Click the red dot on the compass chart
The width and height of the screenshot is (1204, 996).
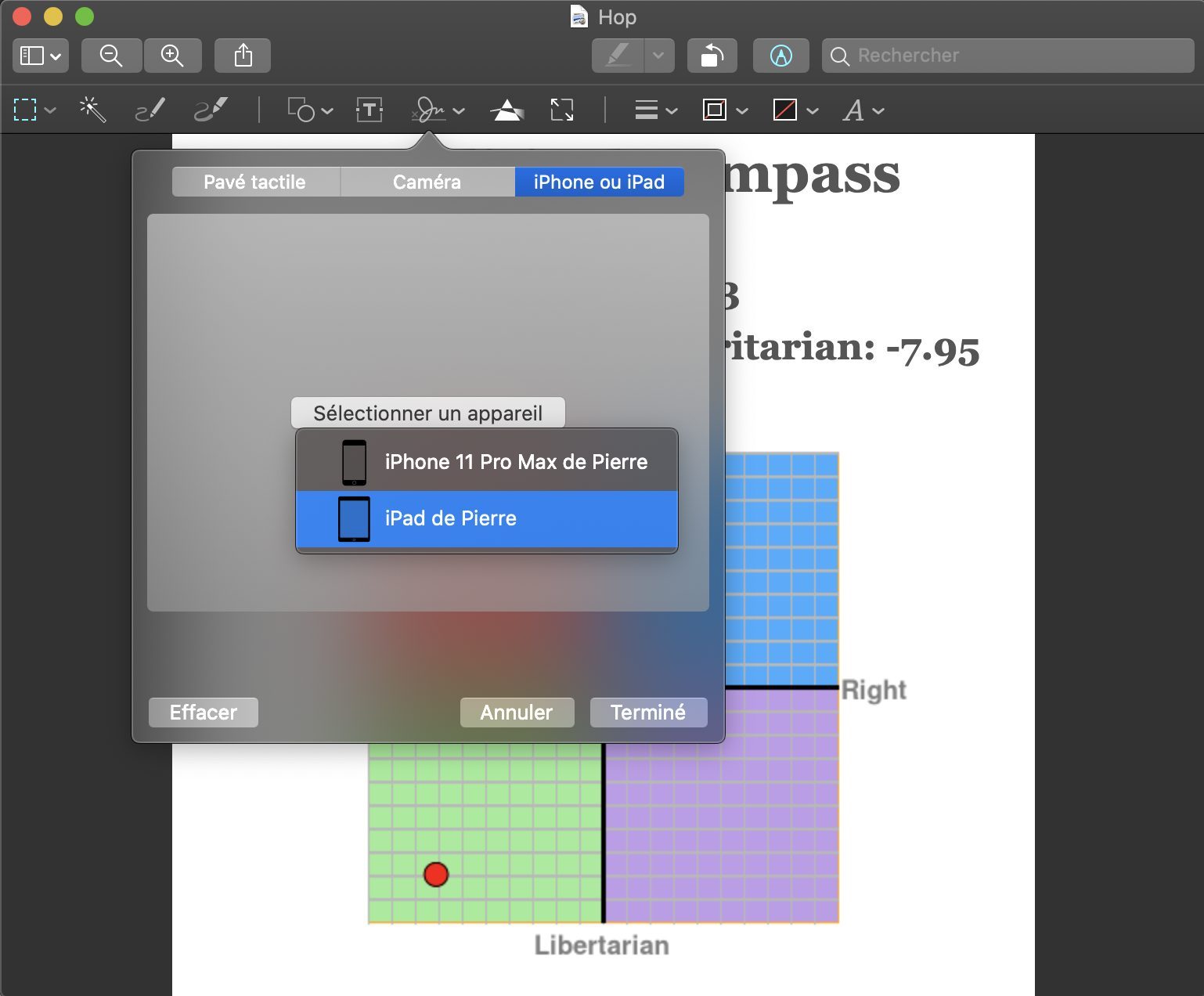pyautogui.click(x=436, y=874)
